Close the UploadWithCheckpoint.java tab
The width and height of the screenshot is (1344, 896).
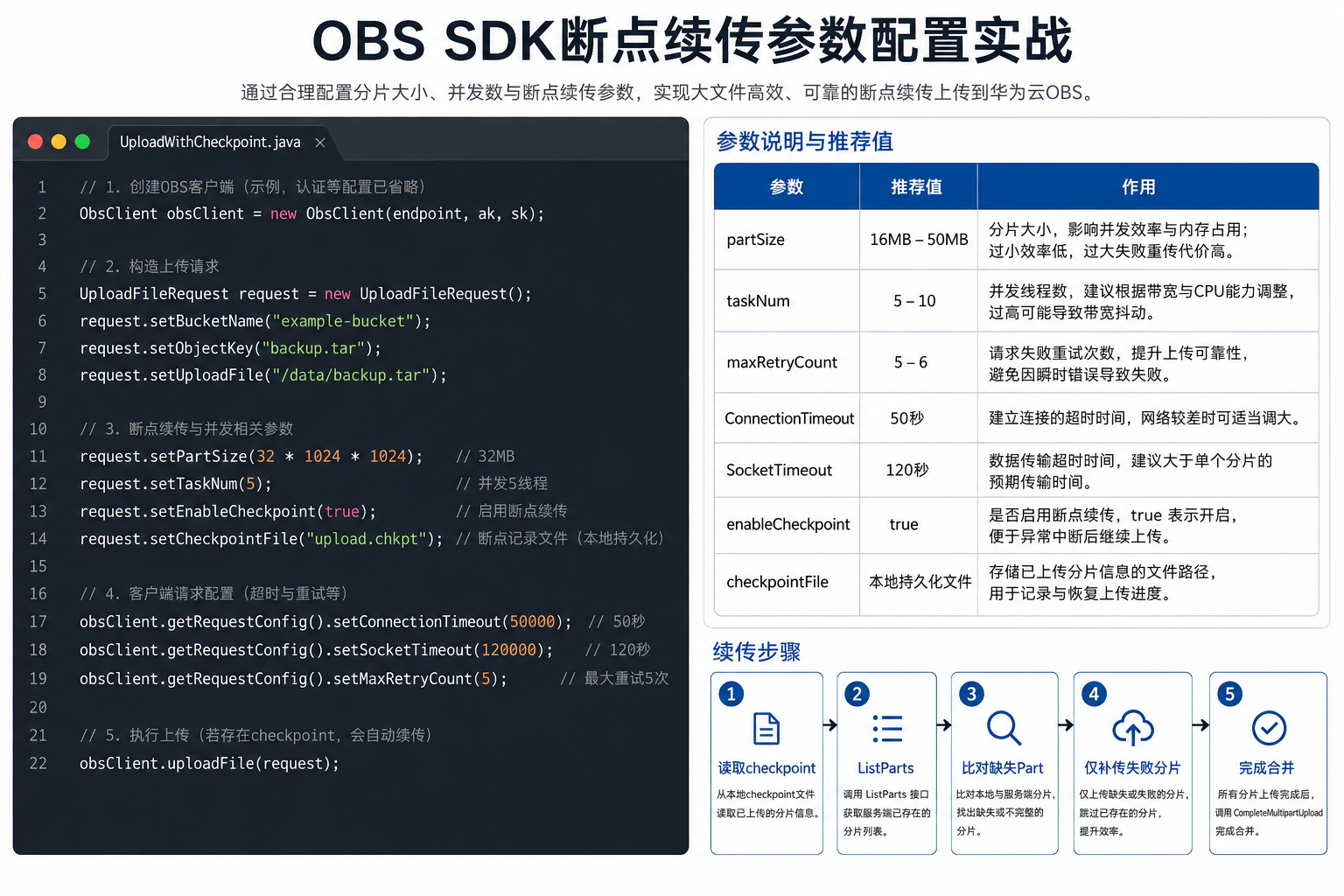320,143
